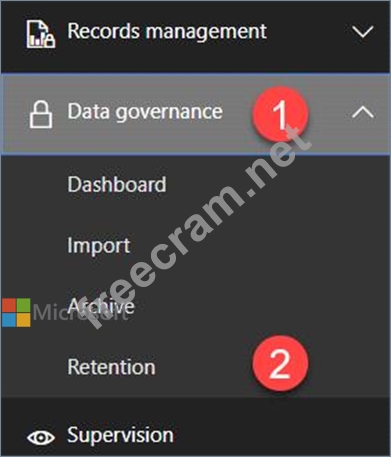Image resolution: width=391 pixels, height=457 pixels.
Task: Expand Records management with its down chevron
Action: point(363,32)
